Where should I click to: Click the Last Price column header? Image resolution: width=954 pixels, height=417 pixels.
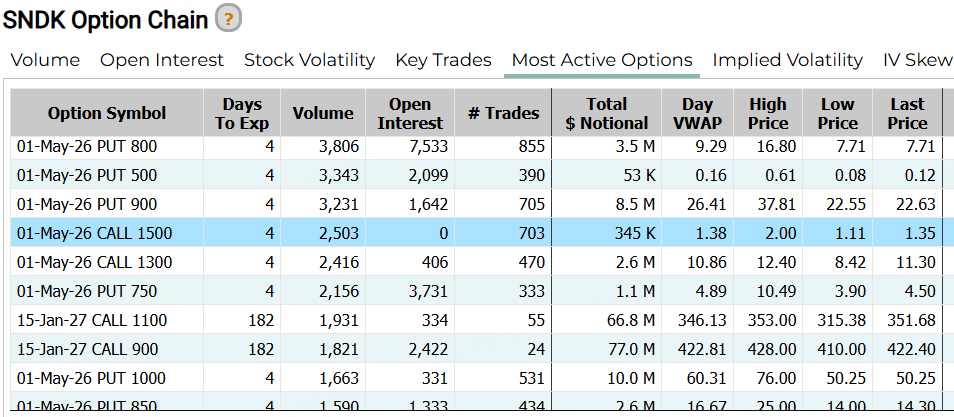tap(907, 113)
